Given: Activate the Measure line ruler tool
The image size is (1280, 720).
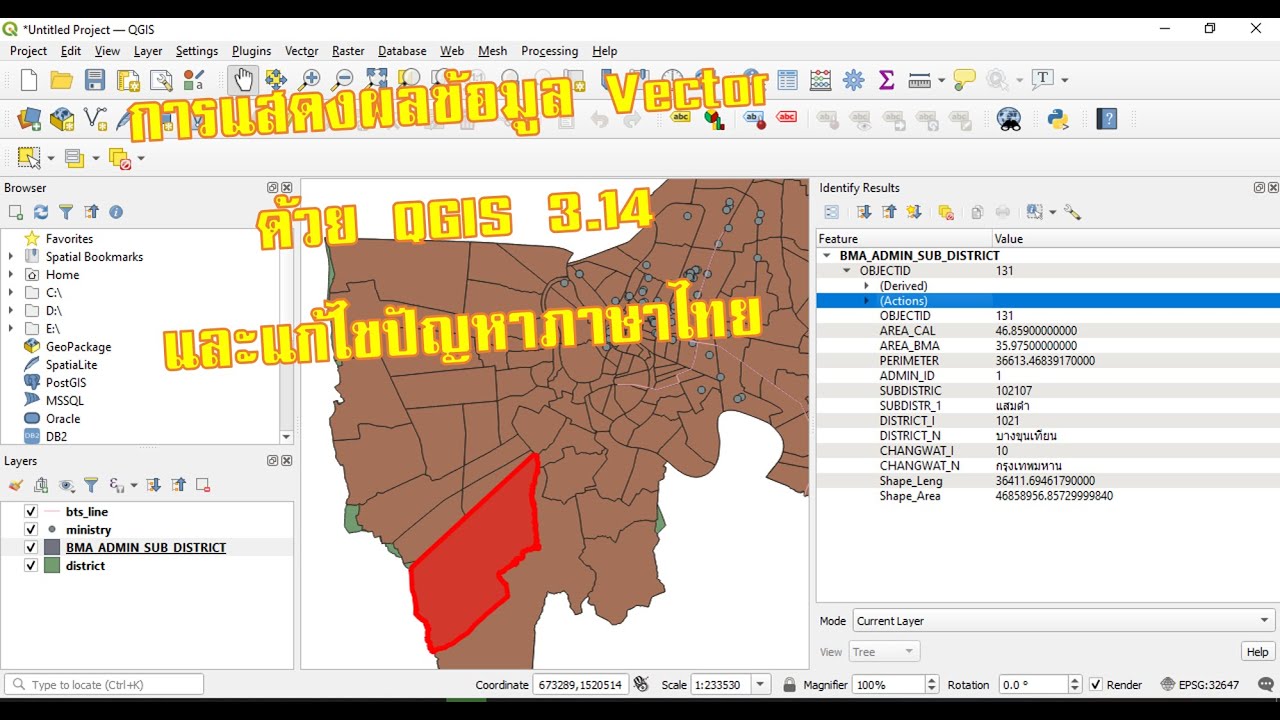Looking at the screenshot, I should pyautogui.click(x=919, y=80).
